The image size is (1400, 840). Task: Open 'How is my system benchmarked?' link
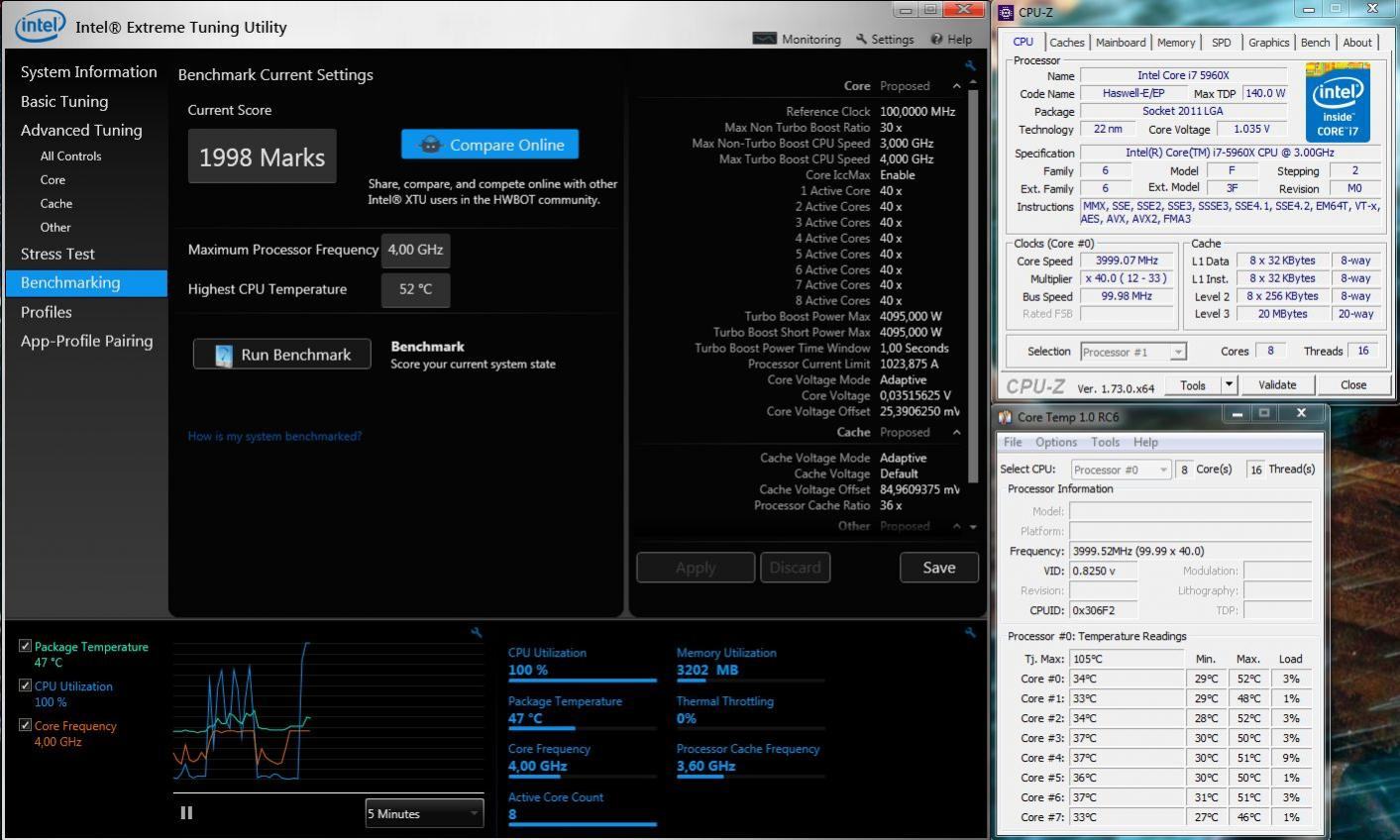point(274,436)
